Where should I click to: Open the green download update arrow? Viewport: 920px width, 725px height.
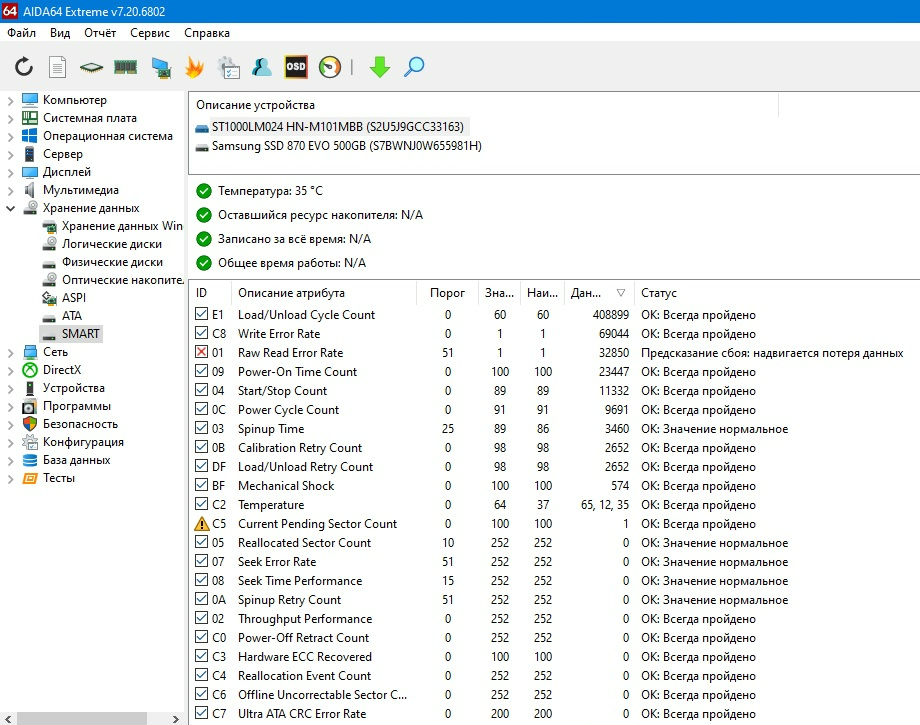click(380, 67)
